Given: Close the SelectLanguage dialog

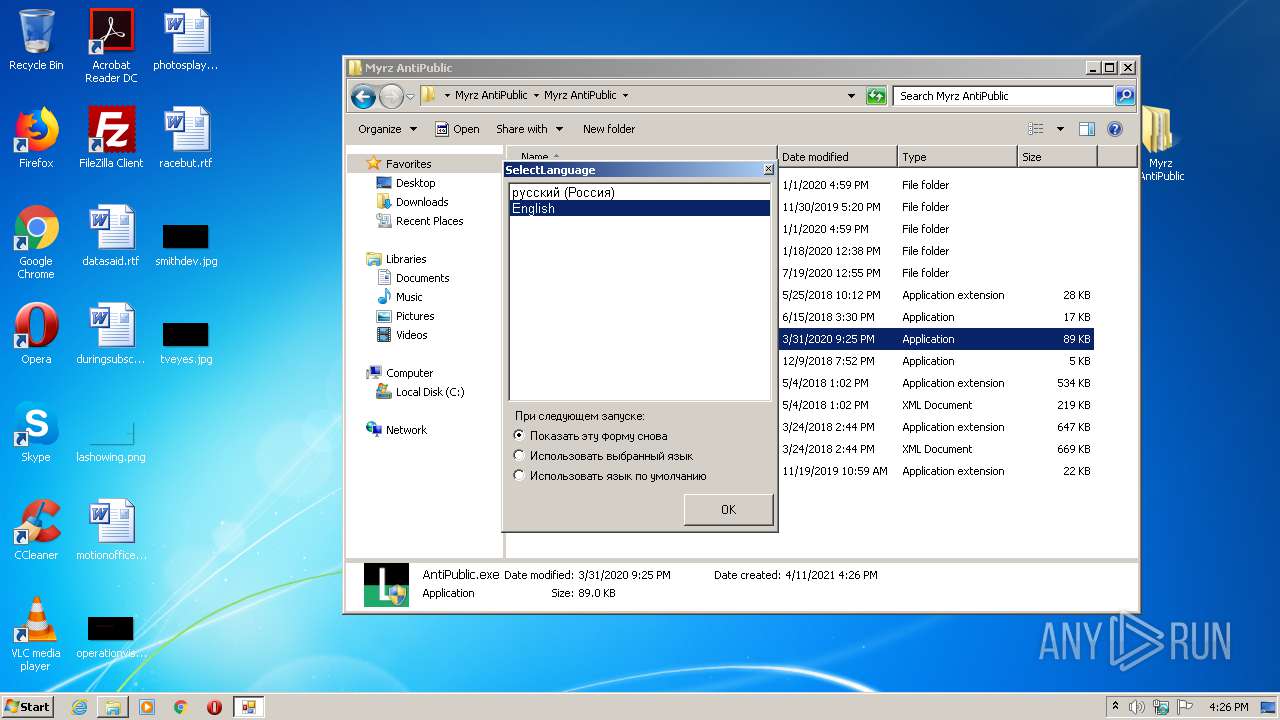Looking at the screenshot, I should (768, 170).
